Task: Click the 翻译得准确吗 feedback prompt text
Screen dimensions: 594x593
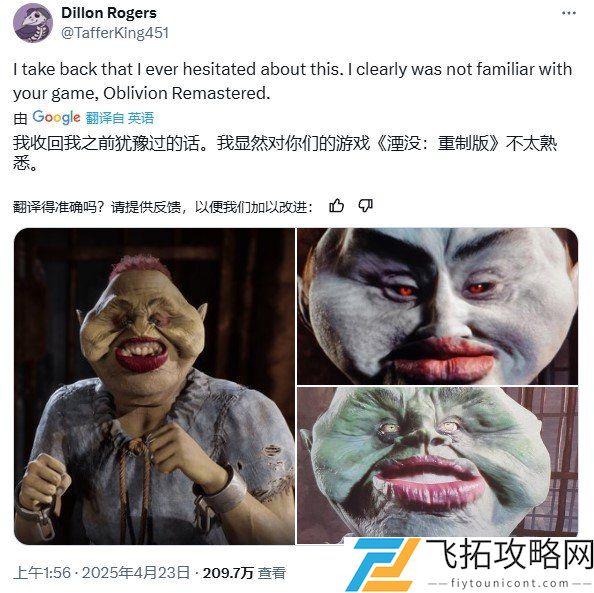Action: [163, 207]
